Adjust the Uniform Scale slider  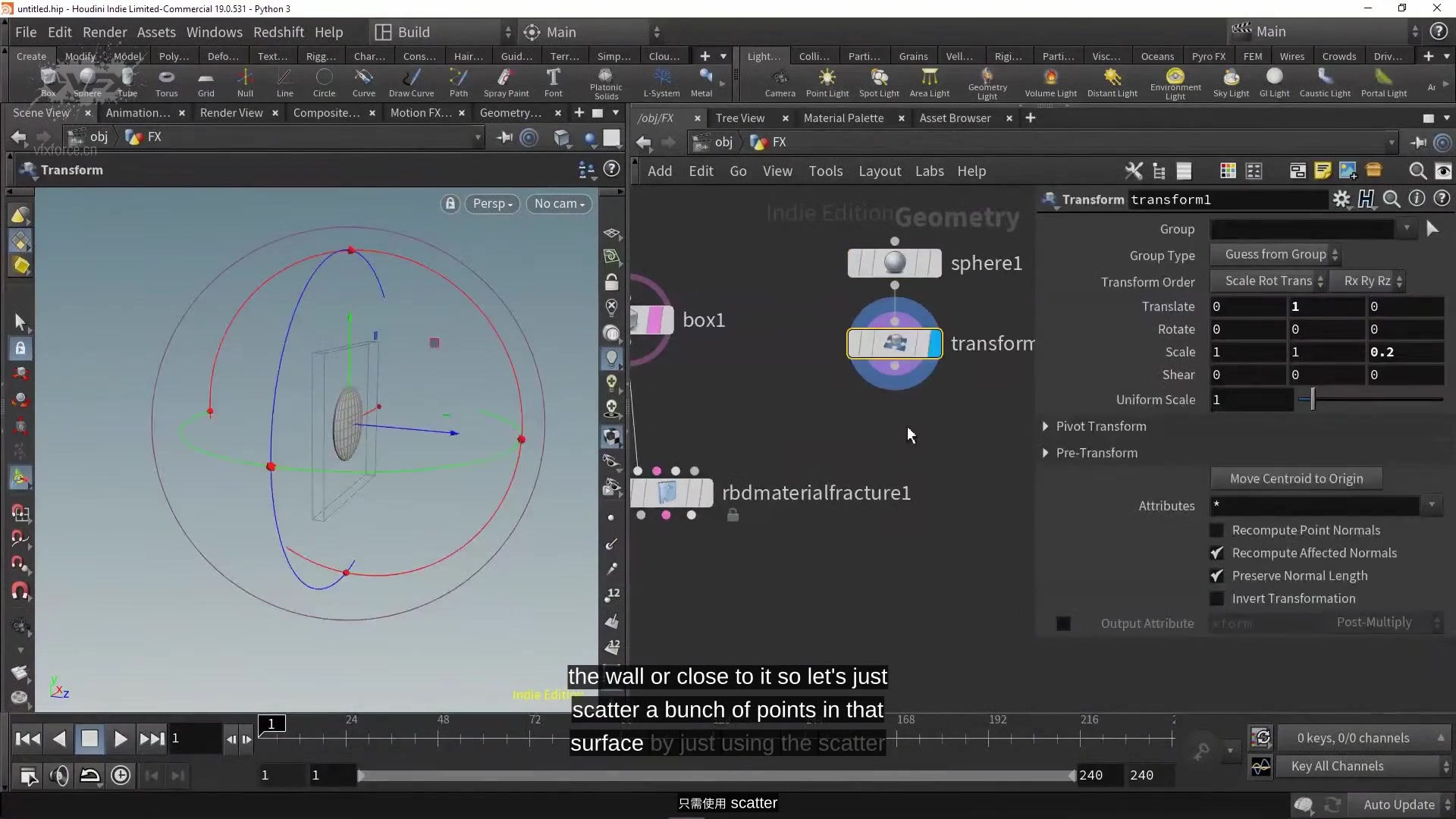click(x=1311, y=398)
